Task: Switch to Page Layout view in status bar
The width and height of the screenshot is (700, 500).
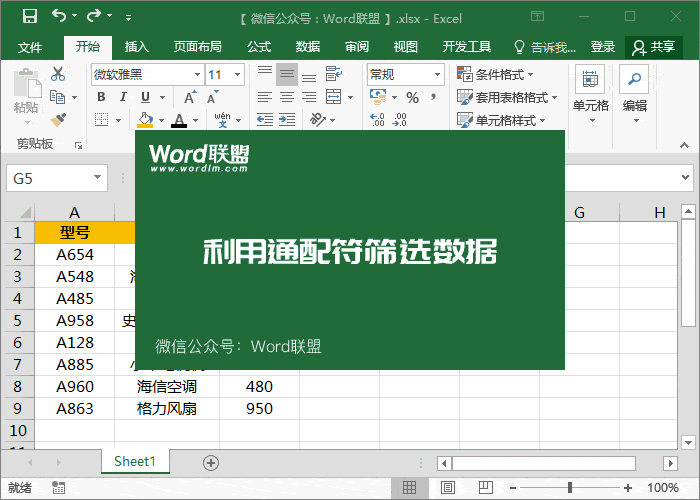Action: click(448, 488)
